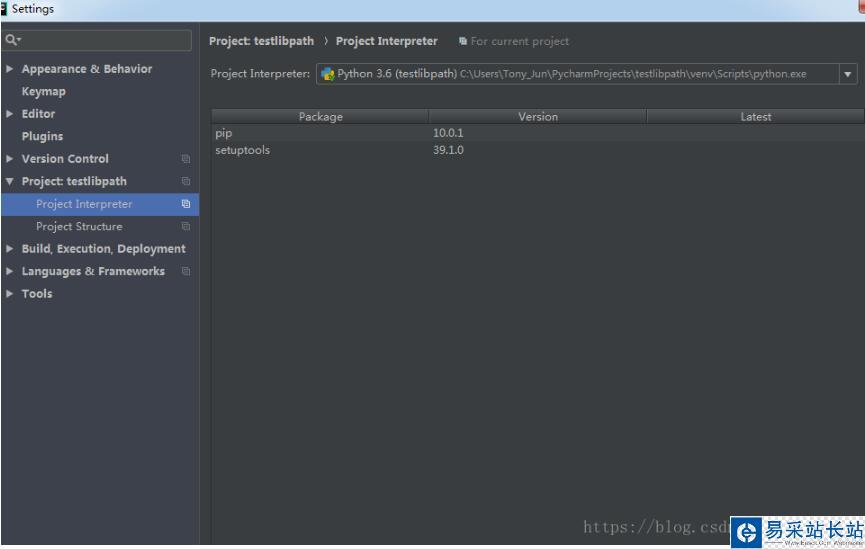Screen dimensions: 865x549
Task: Open Keymap settings
Action: coord(44,92)
